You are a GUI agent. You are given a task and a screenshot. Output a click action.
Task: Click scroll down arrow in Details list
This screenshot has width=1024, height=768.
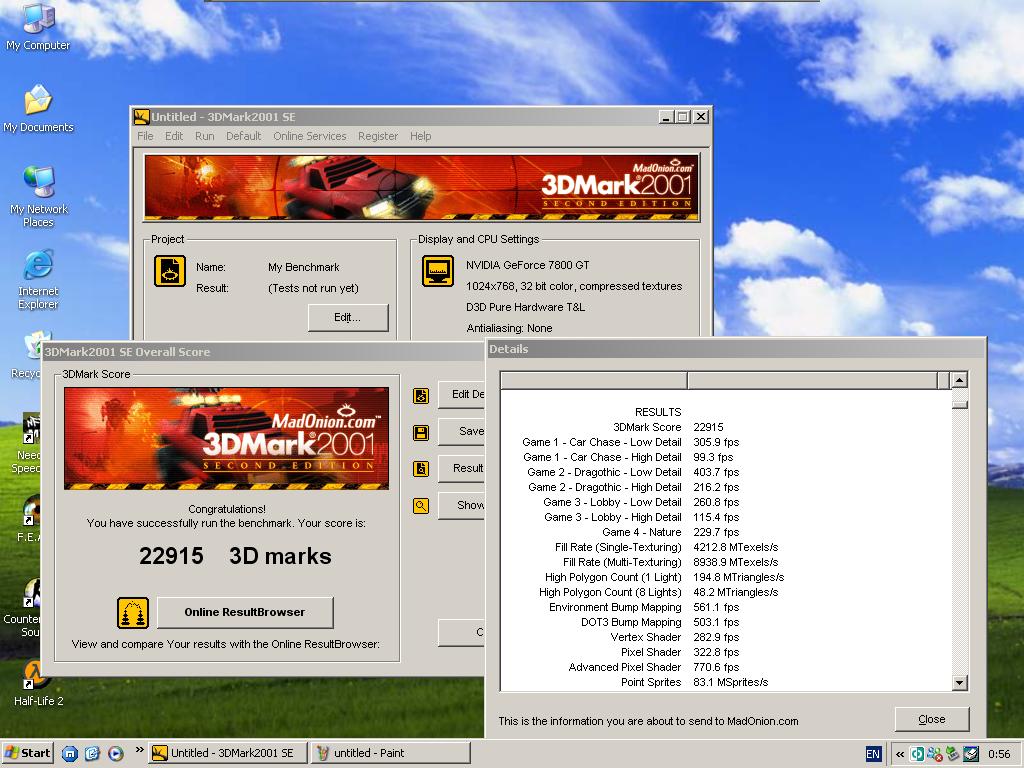tap(959, 683)
